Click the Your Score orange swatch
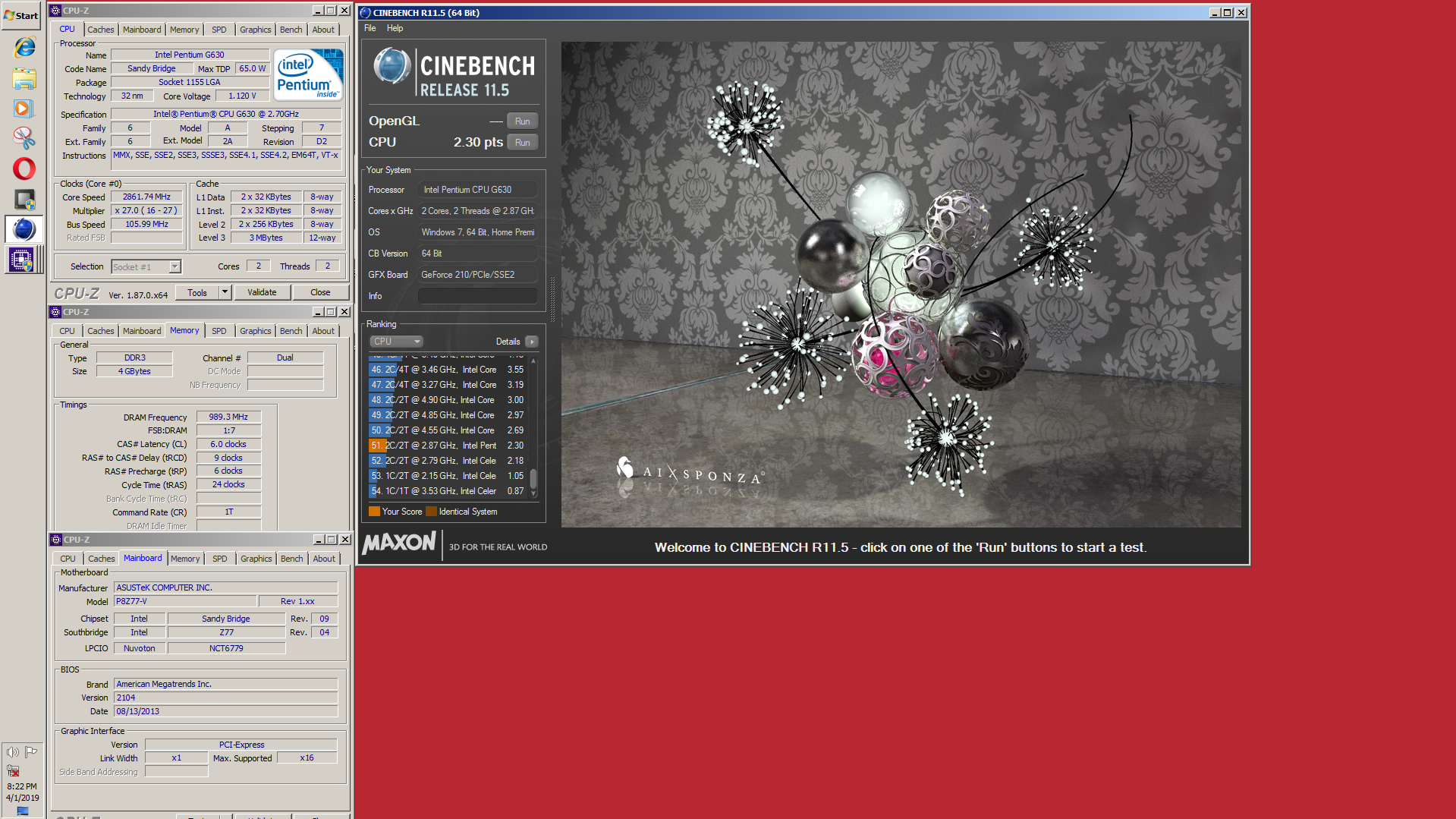The width and height of the screenshot is (1456, 819). click(374, 512)
